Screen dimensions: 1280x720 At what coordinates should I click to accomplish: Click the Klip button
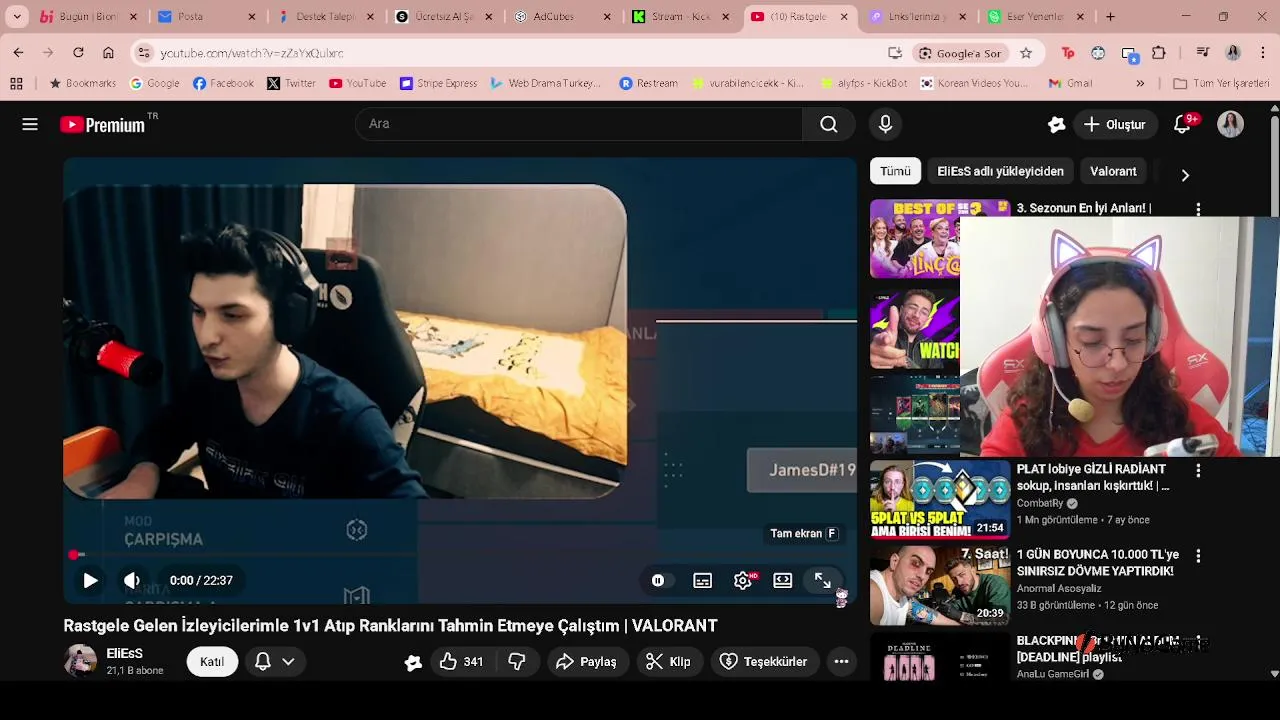point(668,661)
